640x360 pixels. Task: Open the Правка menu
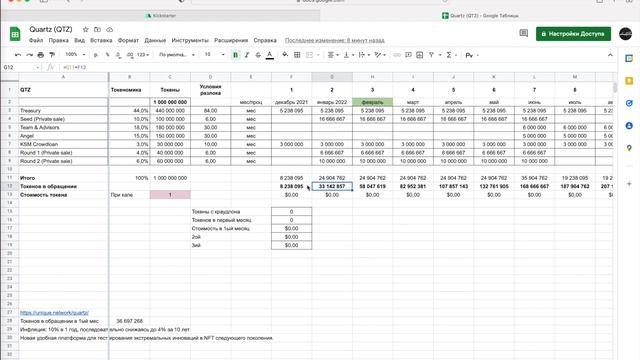[58, 40]
